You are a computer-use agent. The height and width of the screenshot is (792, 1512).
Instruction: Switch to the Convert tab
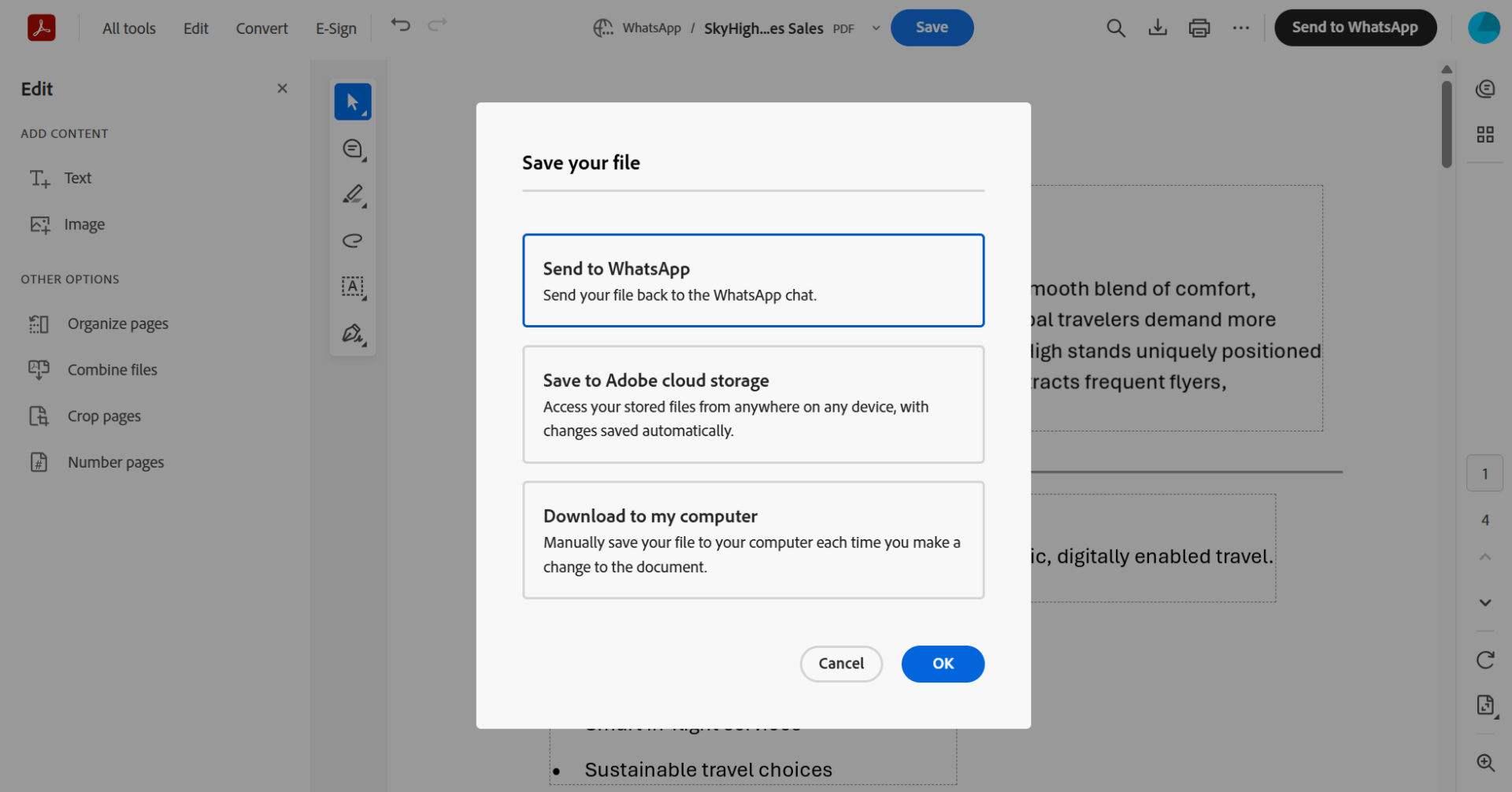tap(261, 28)
